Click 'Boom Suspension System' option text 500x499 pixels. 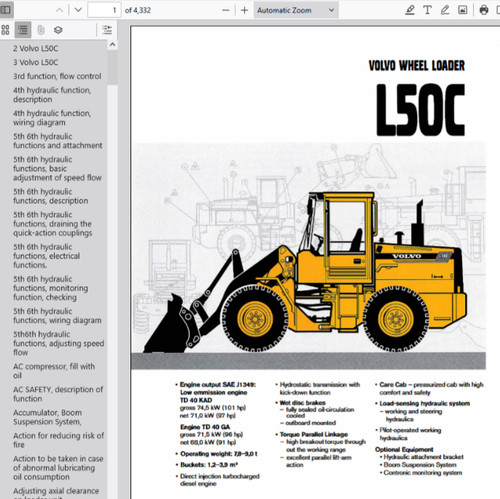click(x=420, y=465)
